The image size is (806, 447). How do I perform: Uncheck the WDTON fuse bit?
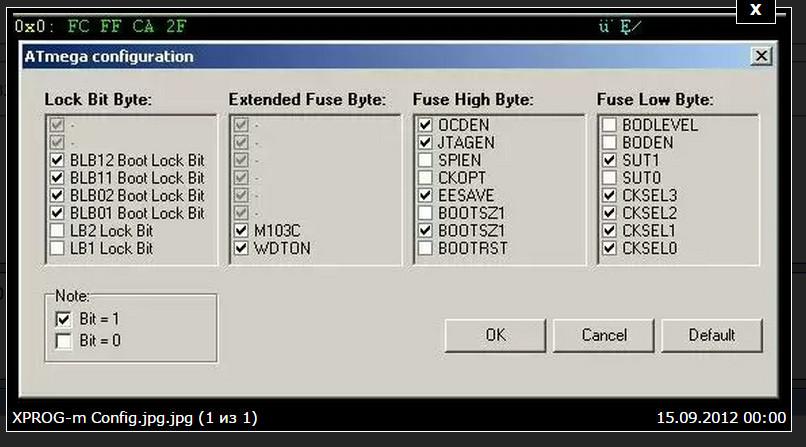(241, 248)
